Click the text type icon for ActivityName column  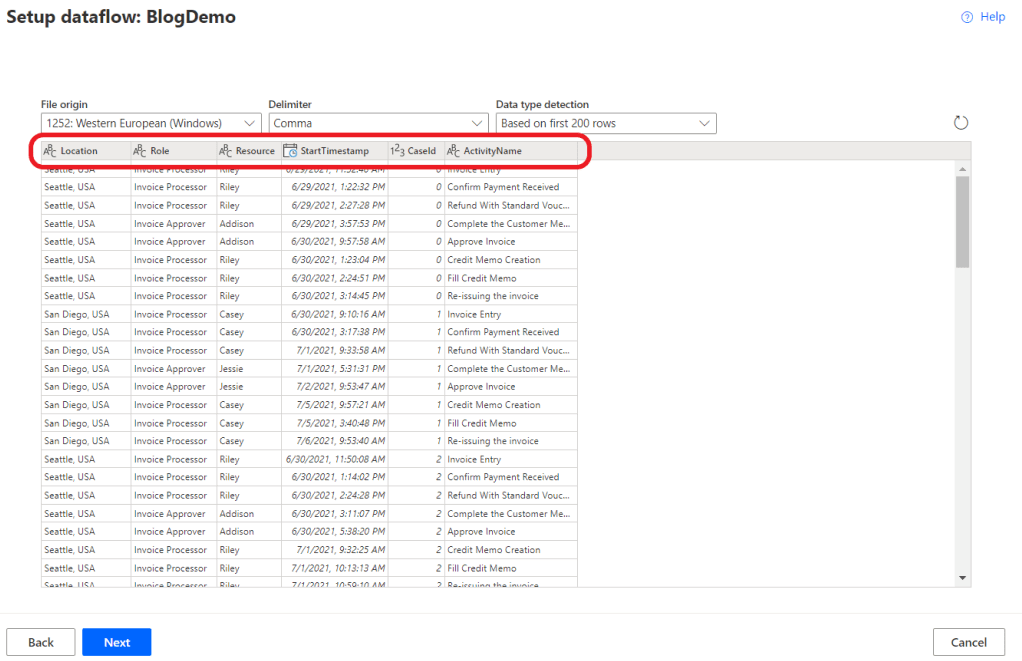click(x=453, y=151)
